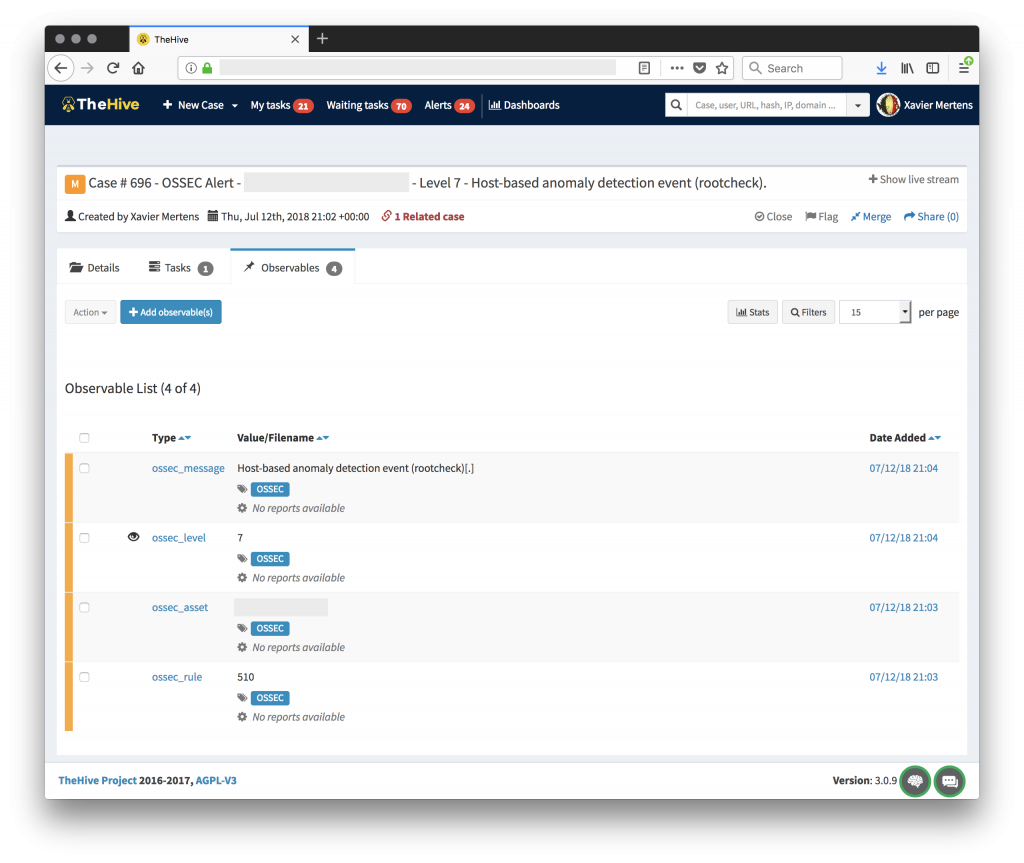
Task: Open browser downloads arrow icon
Action: (881, 68)
